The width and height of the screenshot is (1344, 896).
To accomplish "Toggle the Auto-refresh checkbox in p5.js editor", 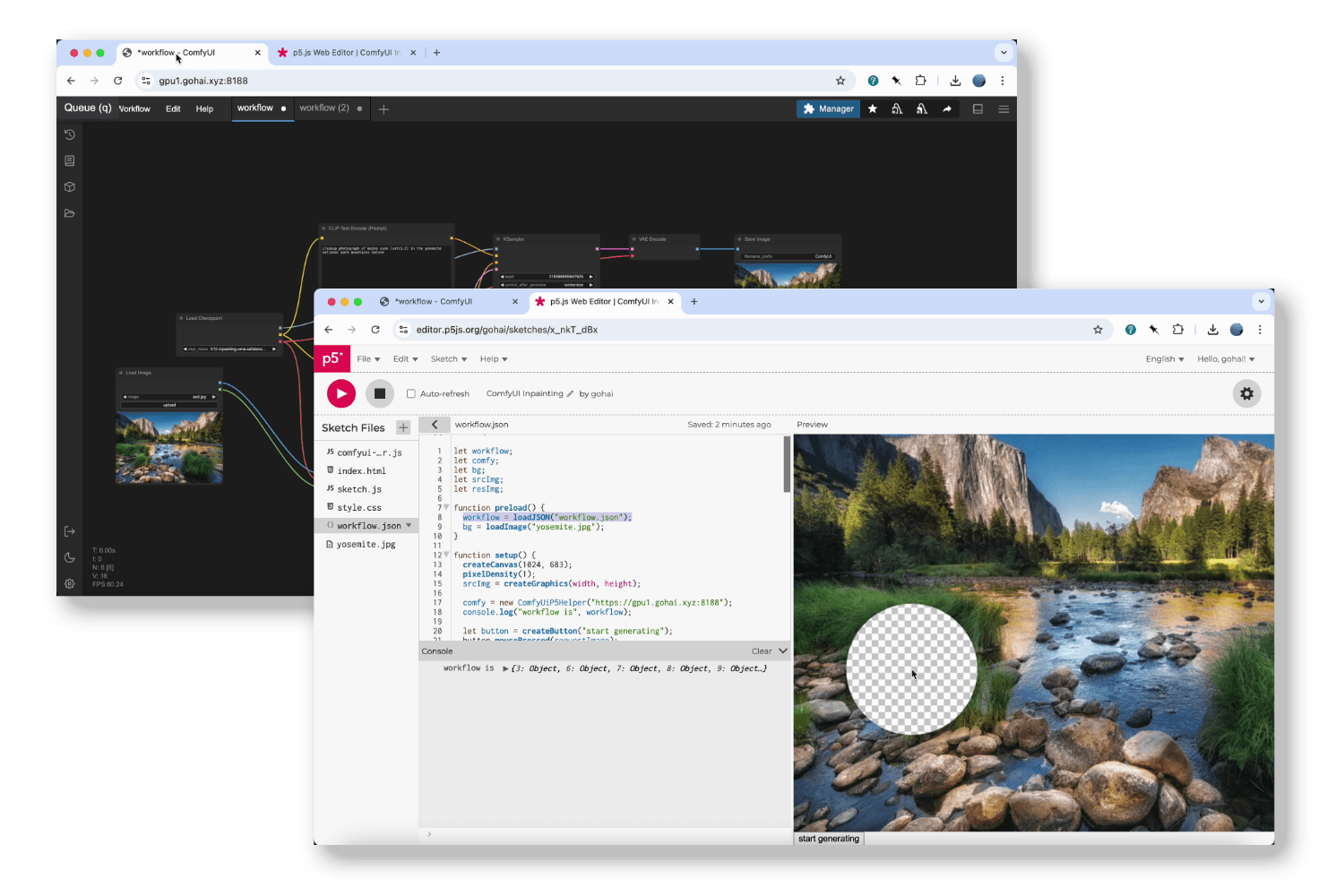I will click(410, 393).
